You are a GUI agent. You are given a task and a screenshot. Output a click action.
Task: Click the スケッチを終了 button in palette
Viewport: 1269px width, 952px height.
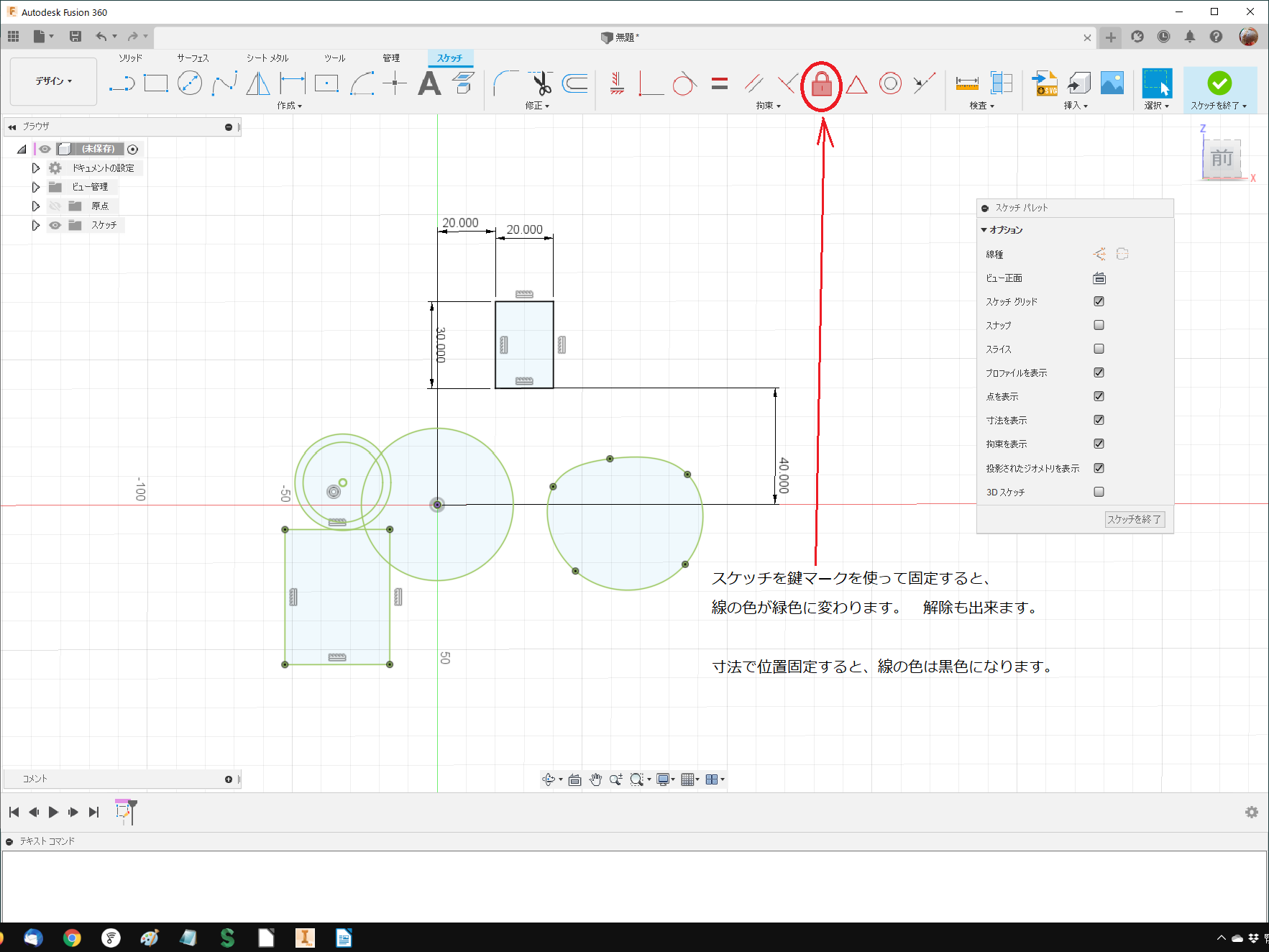[x=1134, y=519]
